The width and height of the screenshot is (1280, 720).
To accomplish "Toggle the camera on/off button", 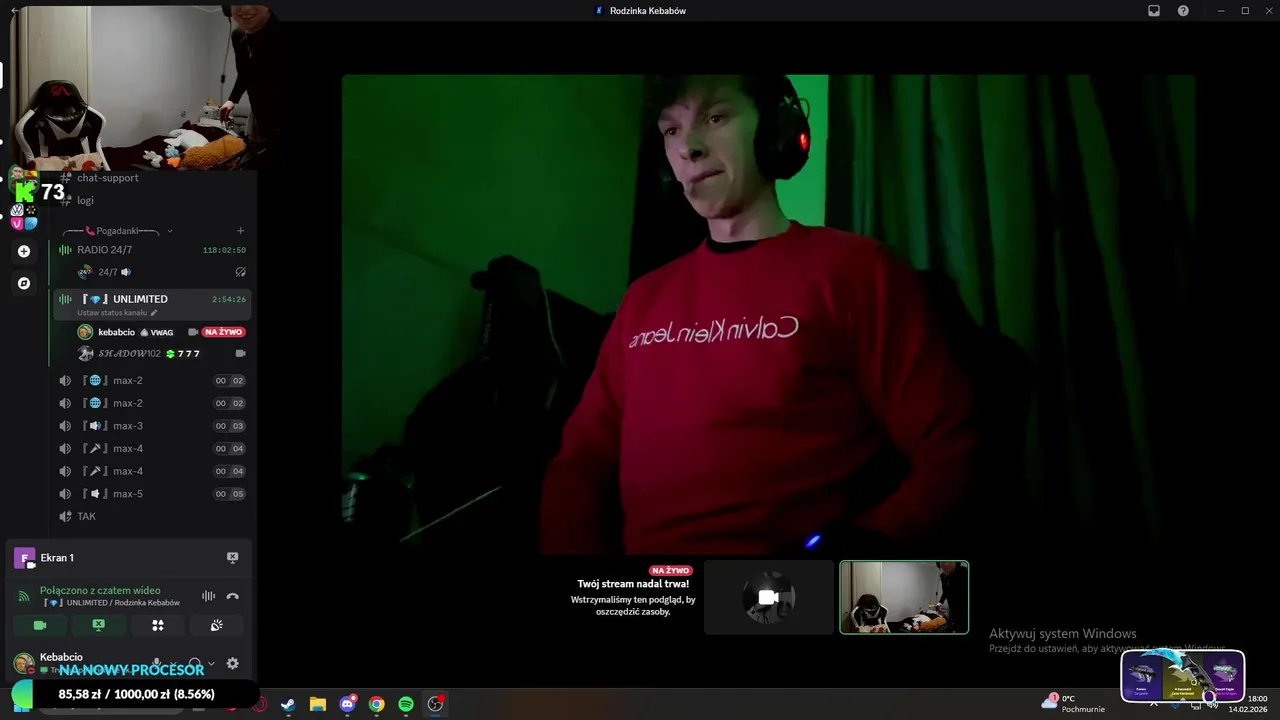I will point(40,625).
